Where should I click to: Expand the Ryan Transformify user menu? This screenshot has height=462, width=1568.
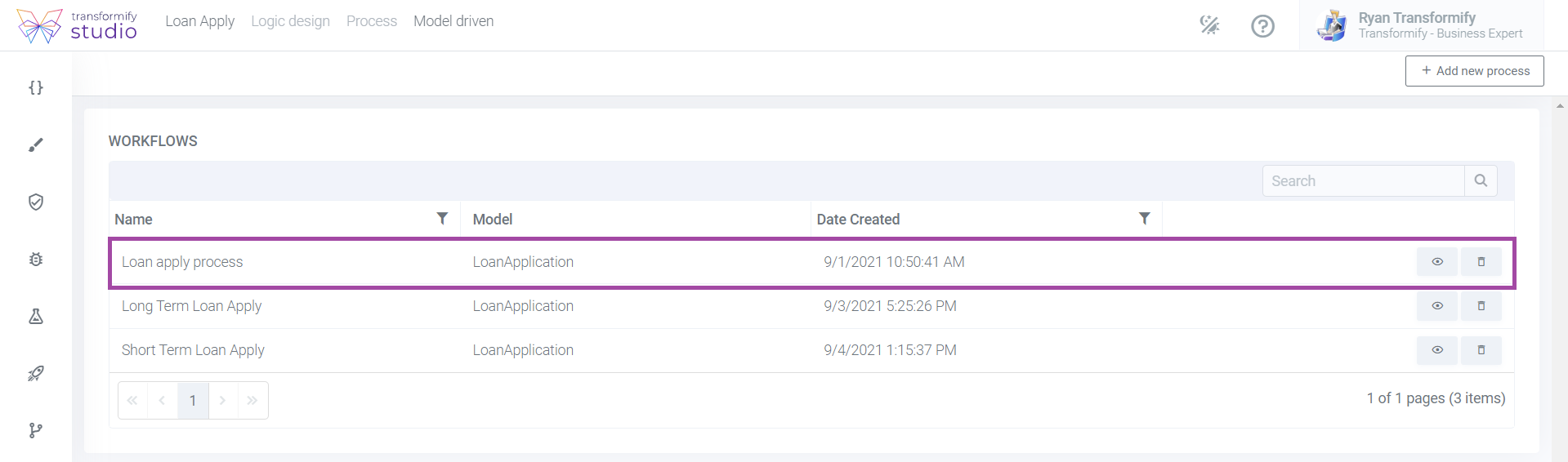tap(1421, 25)
